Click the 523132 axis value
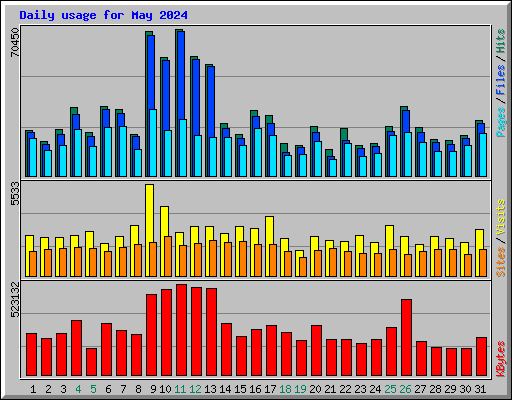512x400 pixels. [x=15, y=300]
